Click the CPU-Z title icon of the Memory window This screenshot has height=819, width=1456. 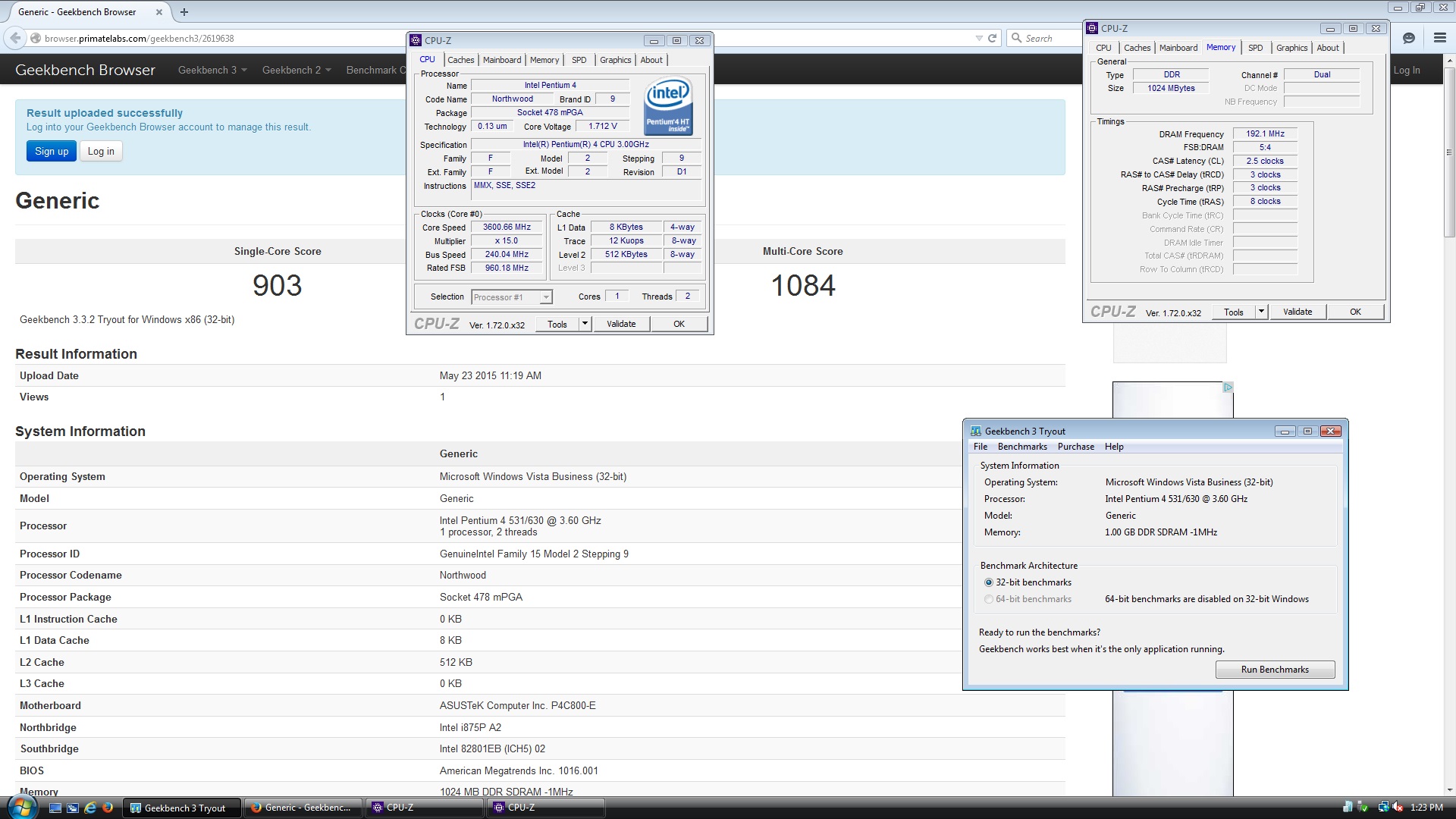1092,28
